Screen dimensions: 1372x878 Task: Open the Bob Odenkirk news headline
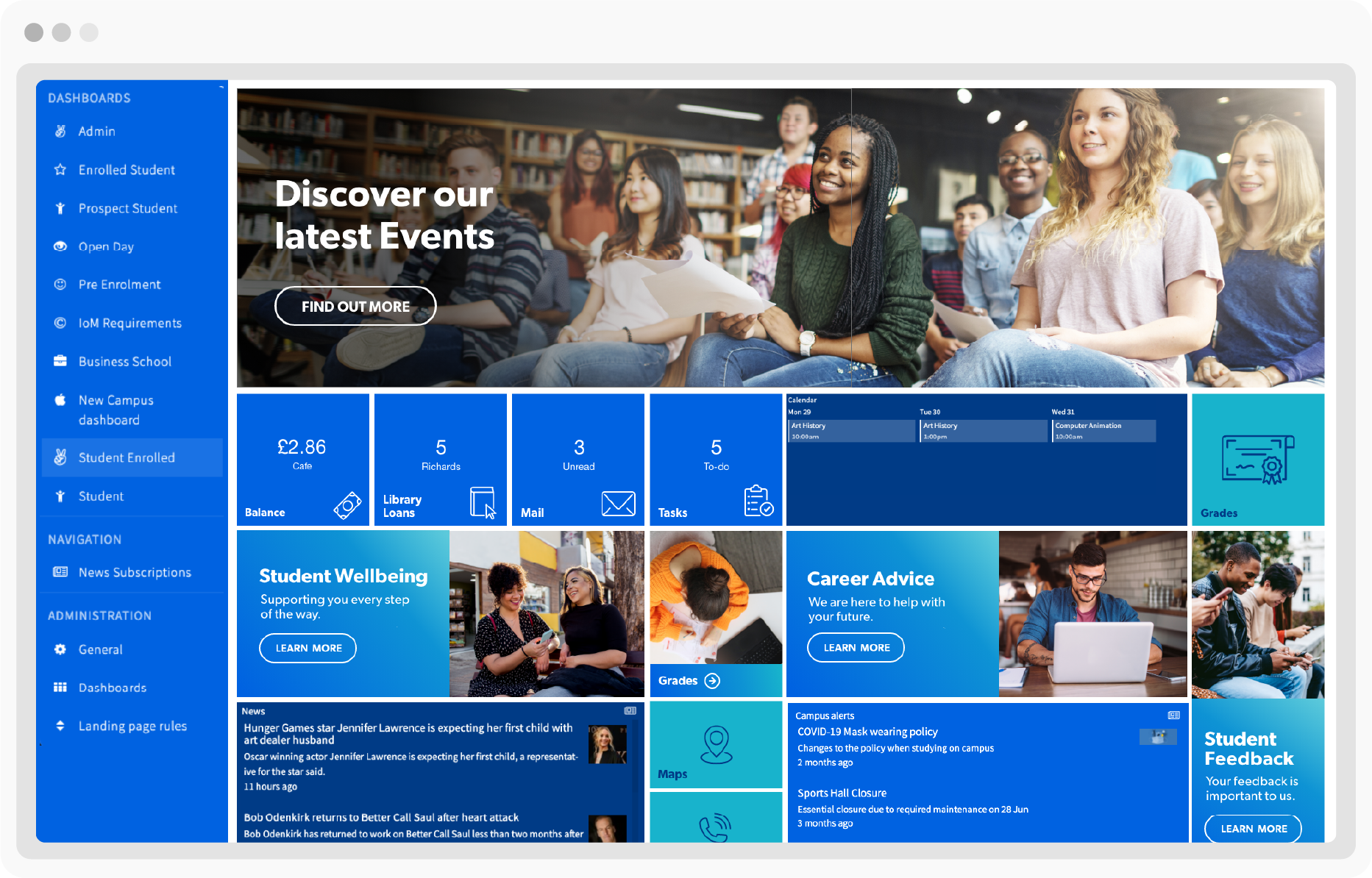pos(381,818)
